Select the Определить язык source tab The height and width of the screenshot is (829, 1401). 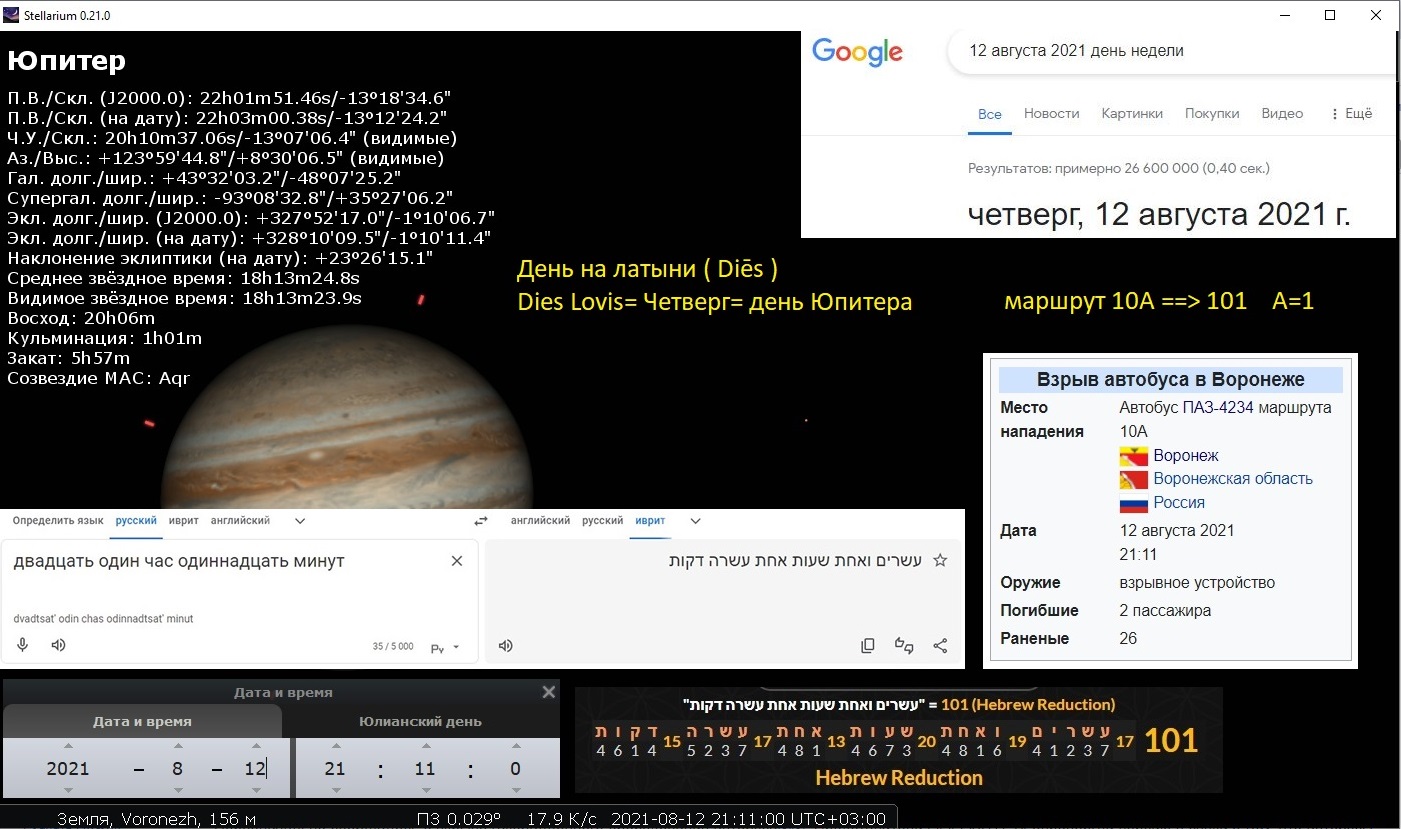(58, 521)
